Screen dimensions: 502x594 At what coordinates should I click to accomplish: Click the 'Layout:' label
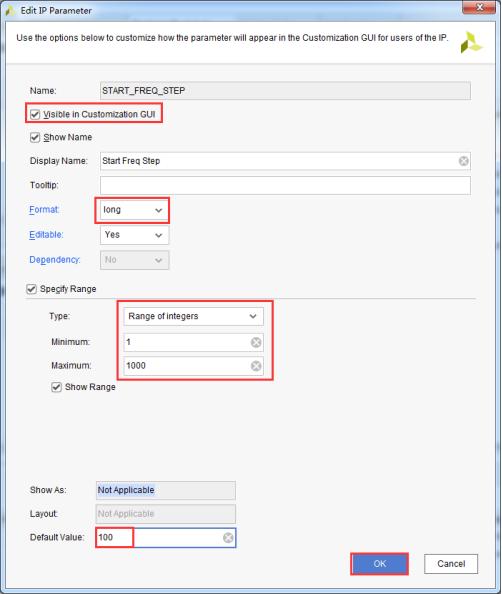44,514
